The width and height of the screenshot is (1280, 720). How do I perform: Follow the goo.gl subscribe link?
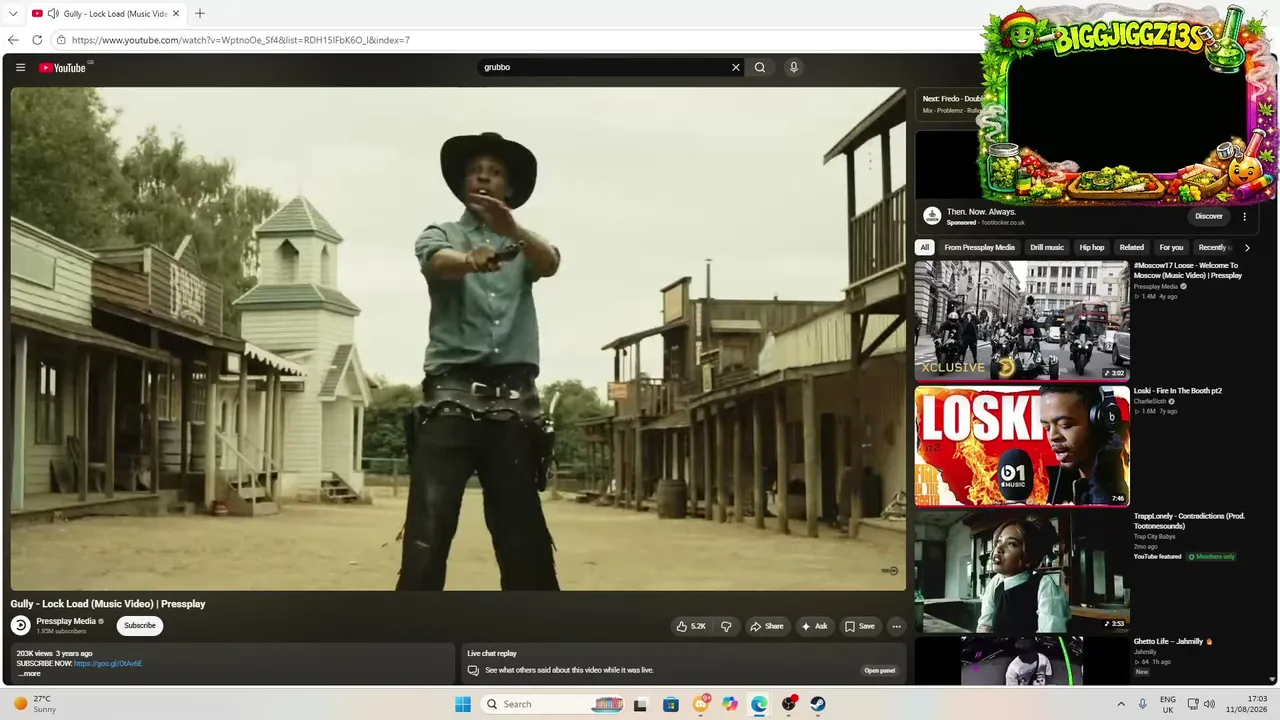pyautogui.click(x=108, y=664)
